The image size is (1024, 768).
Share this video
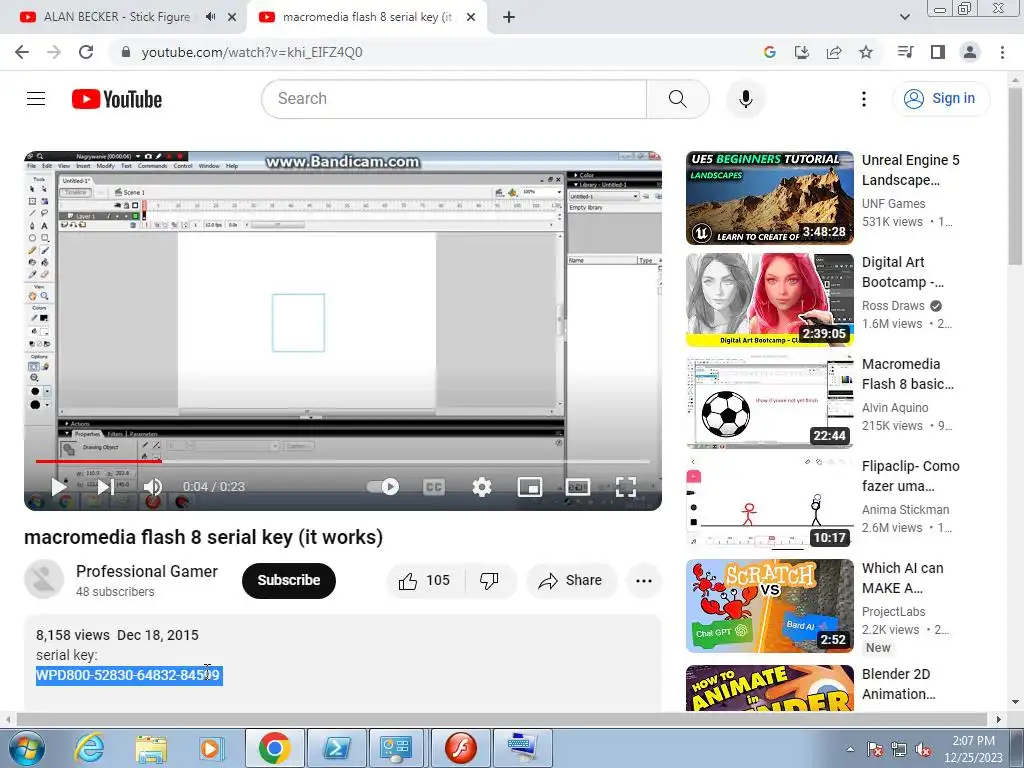(571, 581)
